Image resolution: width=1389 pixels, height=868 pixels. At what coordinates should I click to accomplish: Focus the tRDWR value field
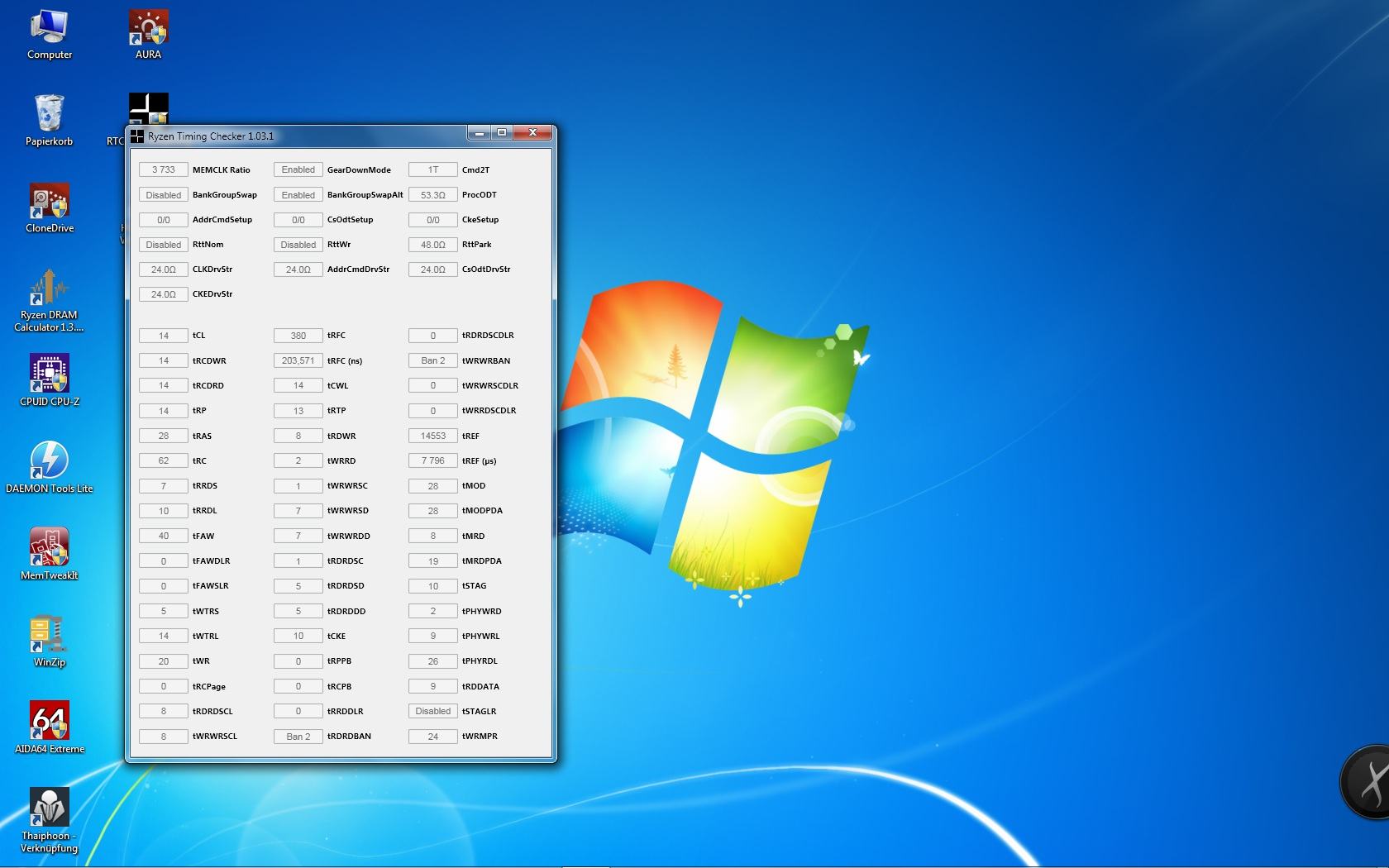click(298, 436)
